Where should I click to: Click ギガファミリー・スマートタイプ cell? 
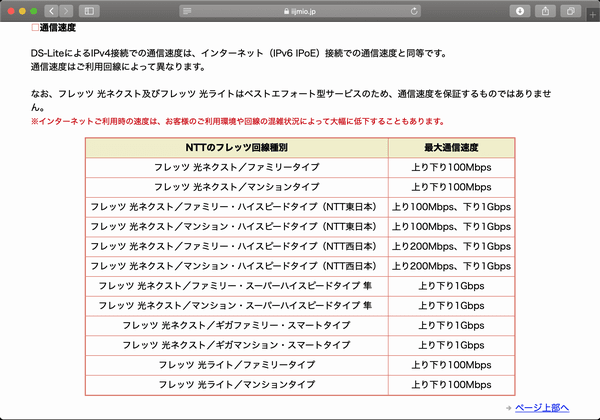click(237, 326)
